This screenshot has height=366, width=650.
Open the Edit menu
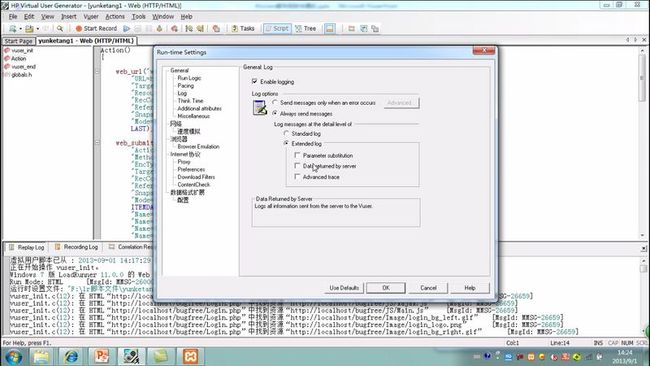pyautogui.click(x=29, y=17)
